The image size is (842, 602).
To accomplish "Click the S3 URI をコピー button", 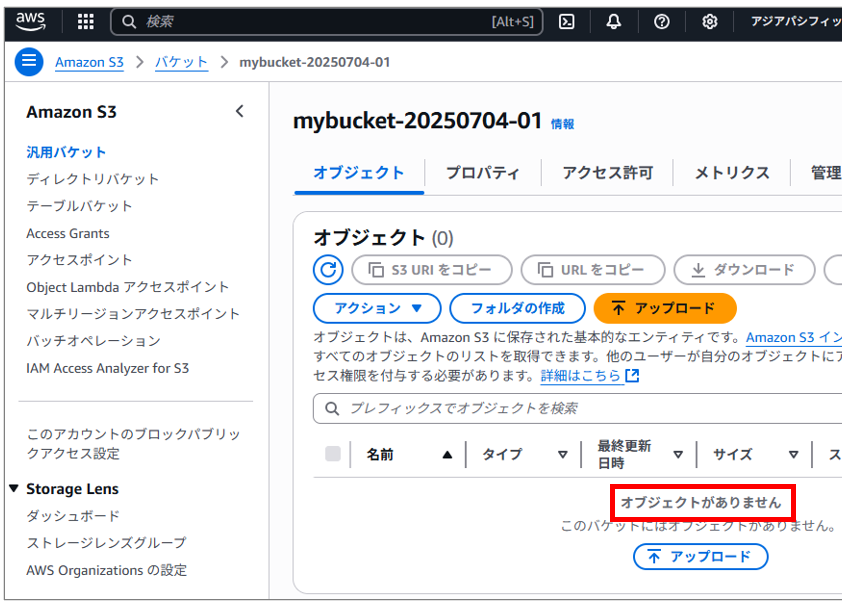I will pyautogui.click(x=432, y=270).
